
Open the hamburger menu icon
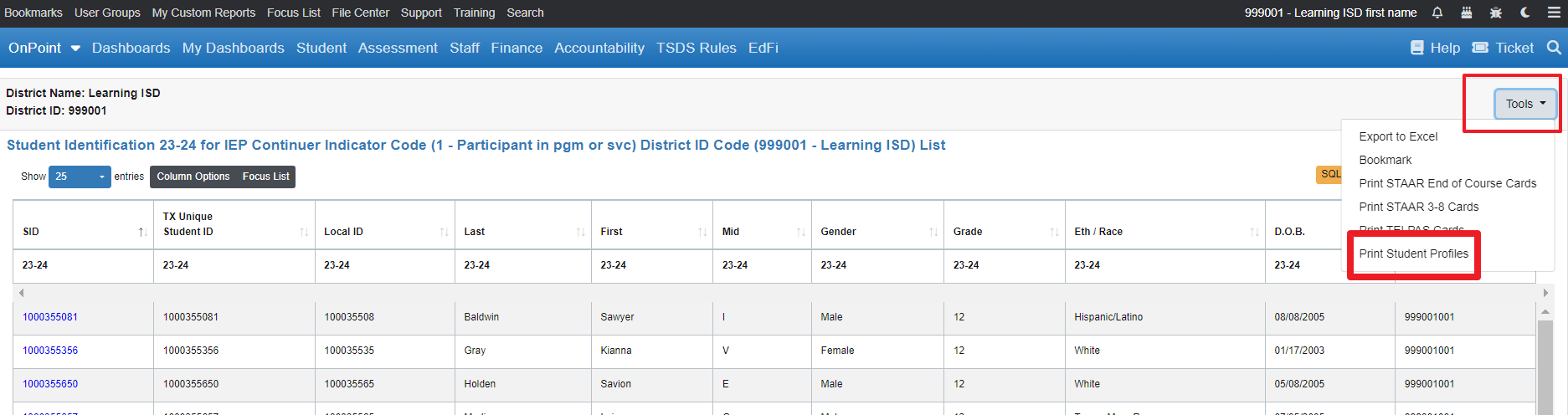(1554, 13)
